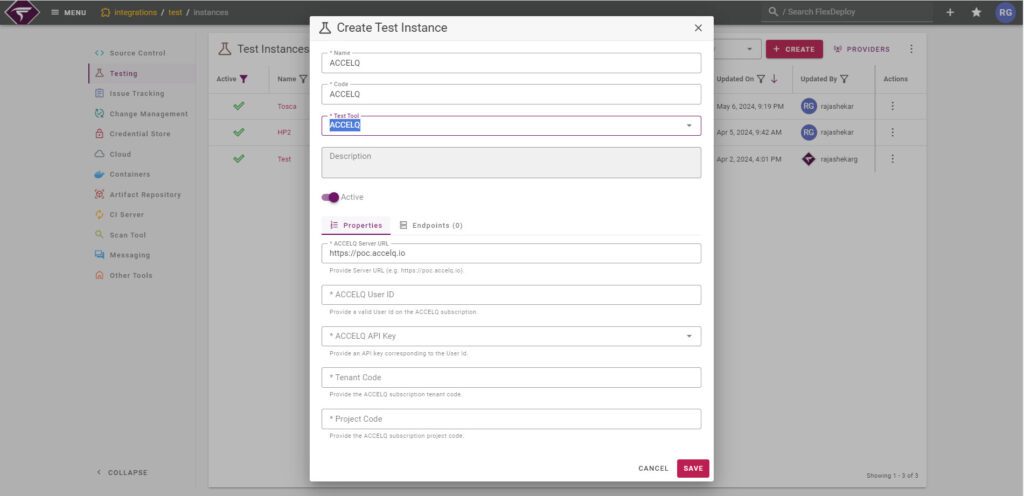Image resolution: width=1024 pixels, height=496 pixels.
Task: Select Testing in sidebar
Action: click(123, 74)
